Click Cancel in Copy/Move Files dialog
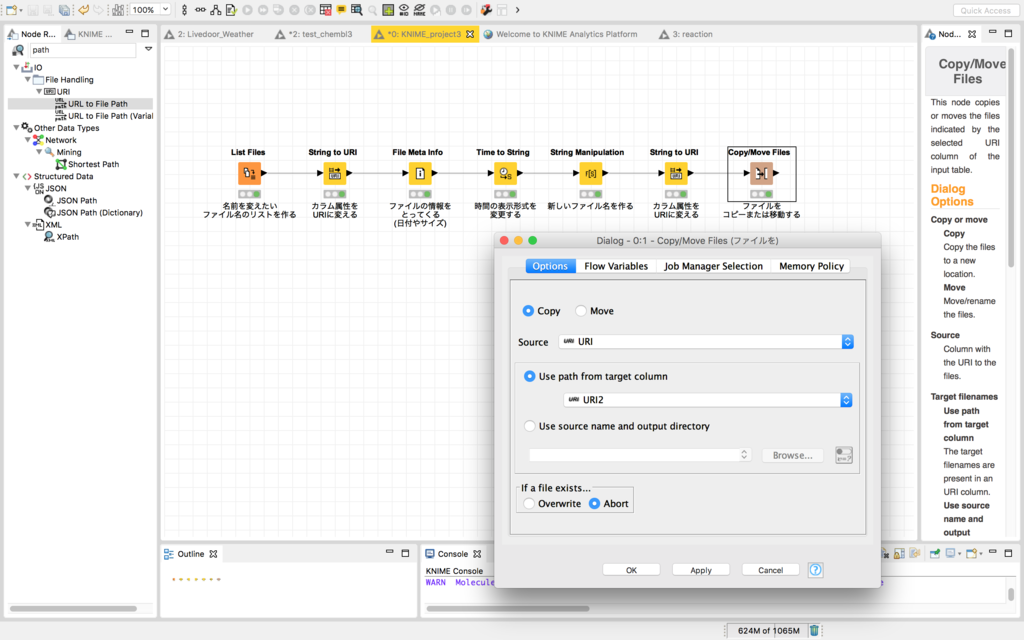Viewport: 1024px width, 640px height. [770, 570]
